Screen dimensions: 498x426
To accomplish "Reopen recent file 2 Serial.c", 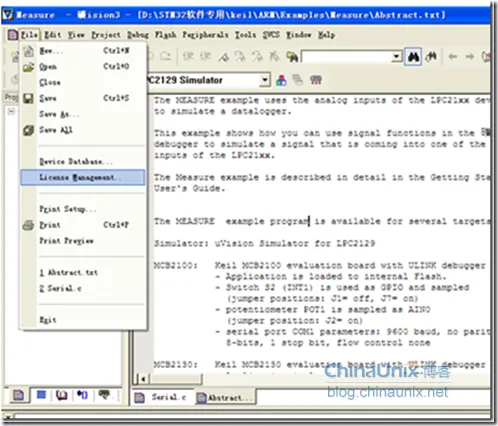I will click(83, 288).
